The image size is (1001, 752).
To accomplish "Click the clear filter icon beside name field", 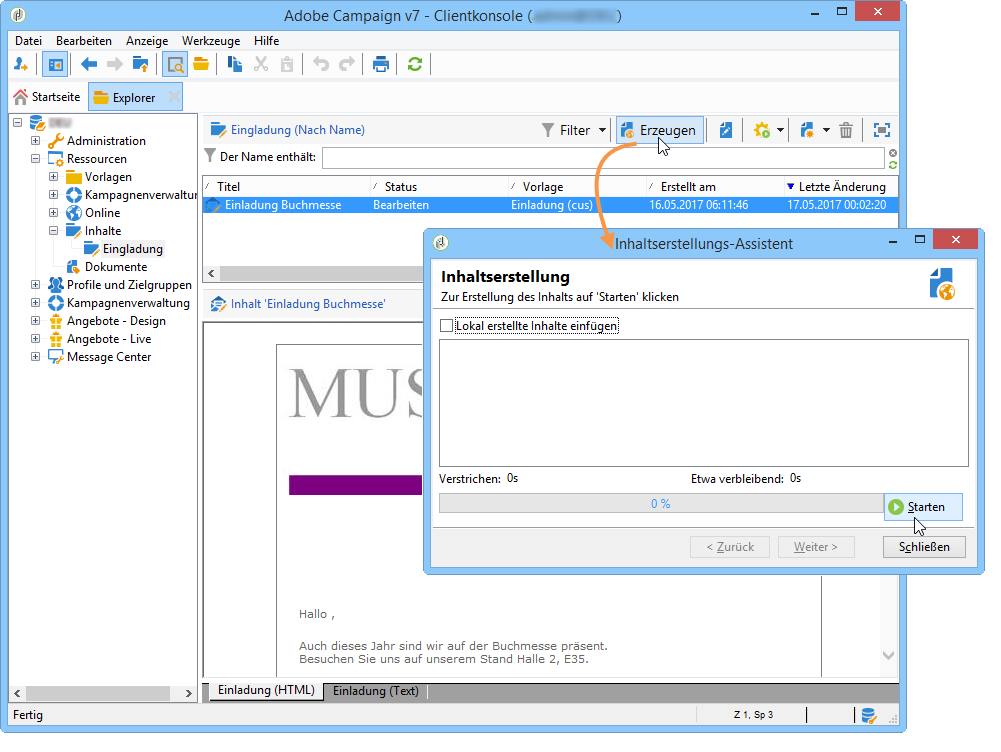I will coord(892,153).
